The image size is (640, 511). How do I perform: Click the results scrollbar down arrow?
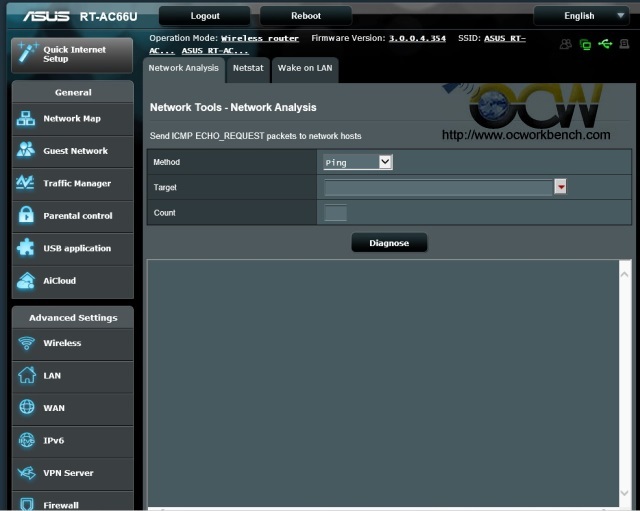point(624,493)
